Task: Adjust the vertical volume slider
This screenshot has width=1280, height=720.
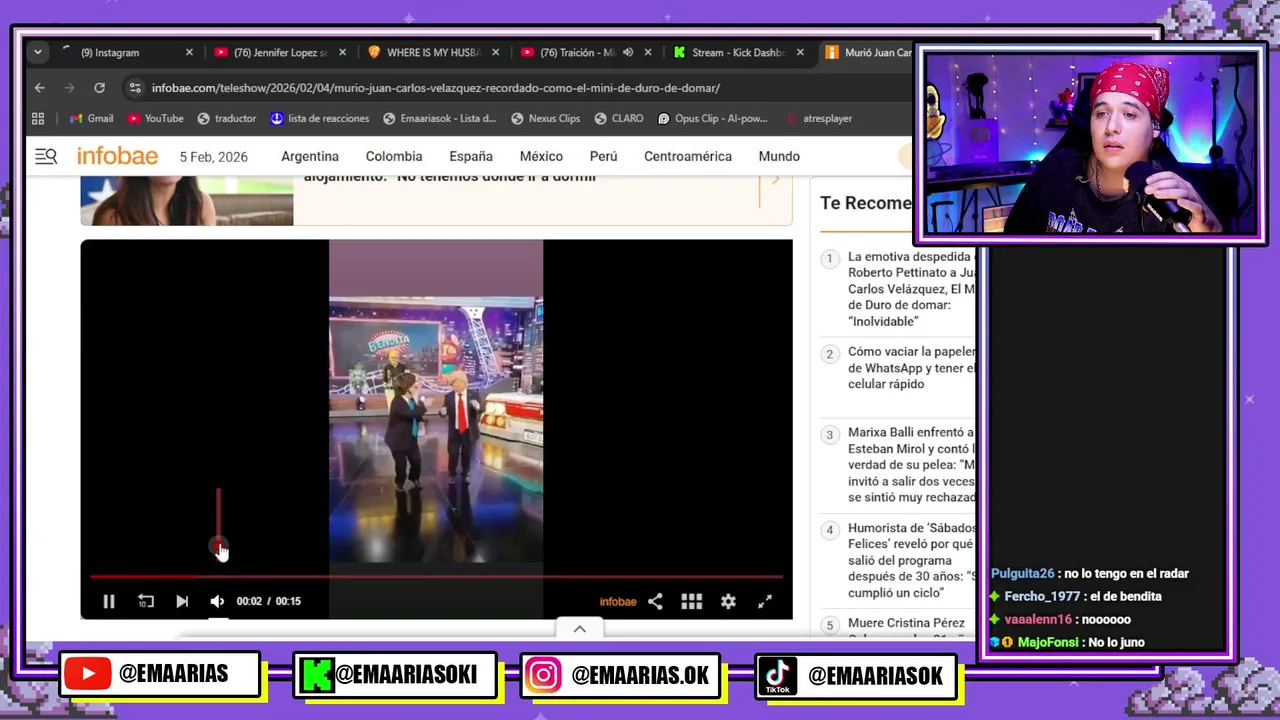Action: 218,518
